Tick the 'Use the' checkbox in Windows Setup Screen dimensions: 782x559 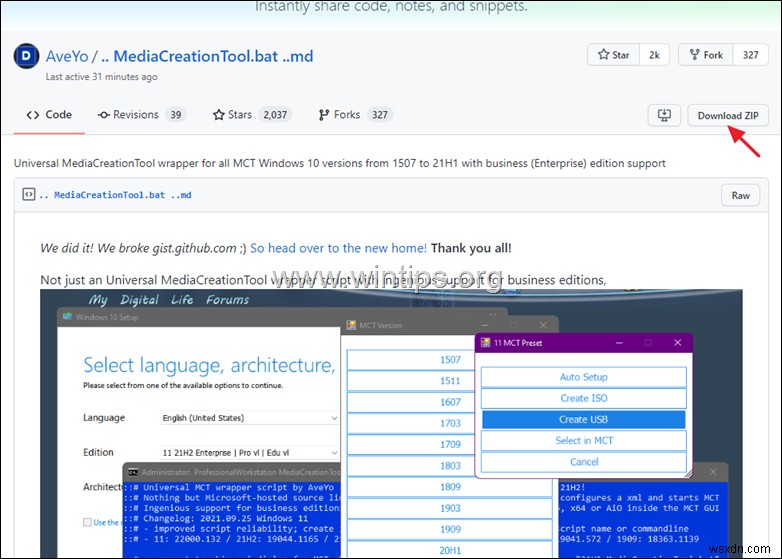click(x=86, y=522)
